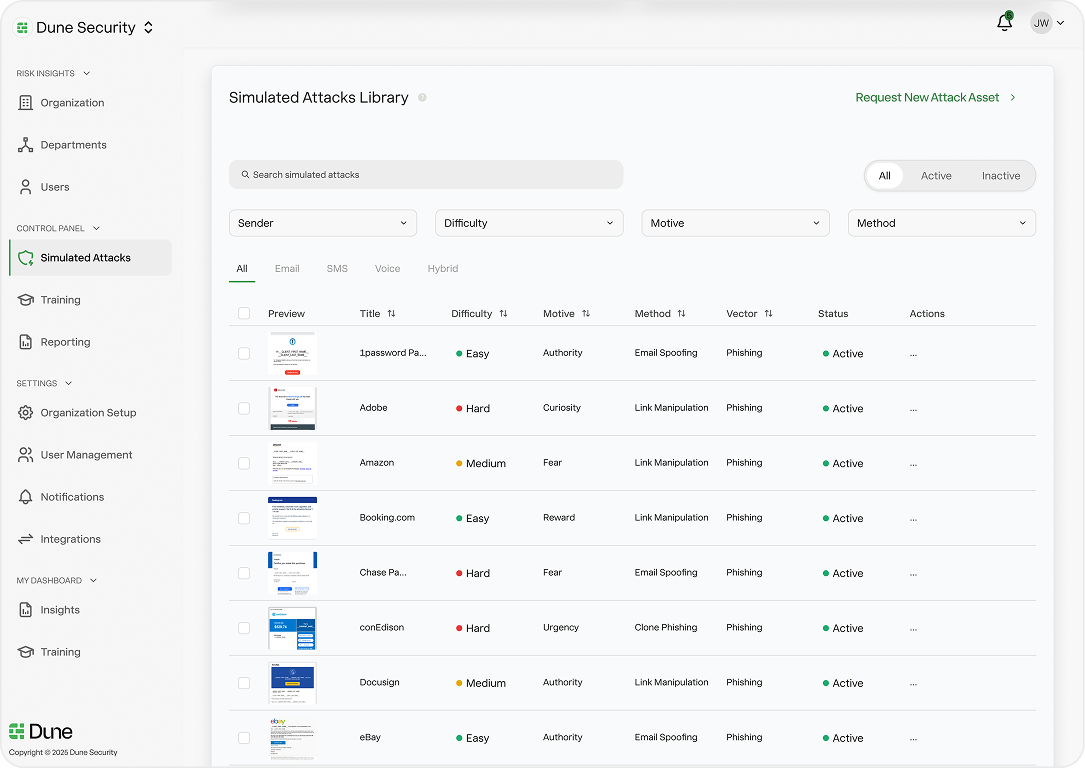
Task: Click the Reporting chart icon
Action: pos(26,342)
